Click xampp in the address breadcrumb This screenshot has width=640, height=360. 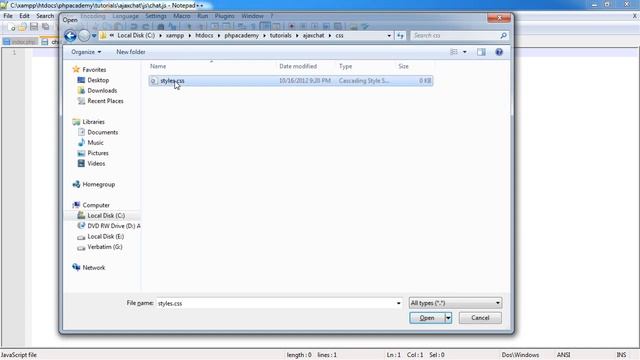pyautogui.click(x=175, y=36)
